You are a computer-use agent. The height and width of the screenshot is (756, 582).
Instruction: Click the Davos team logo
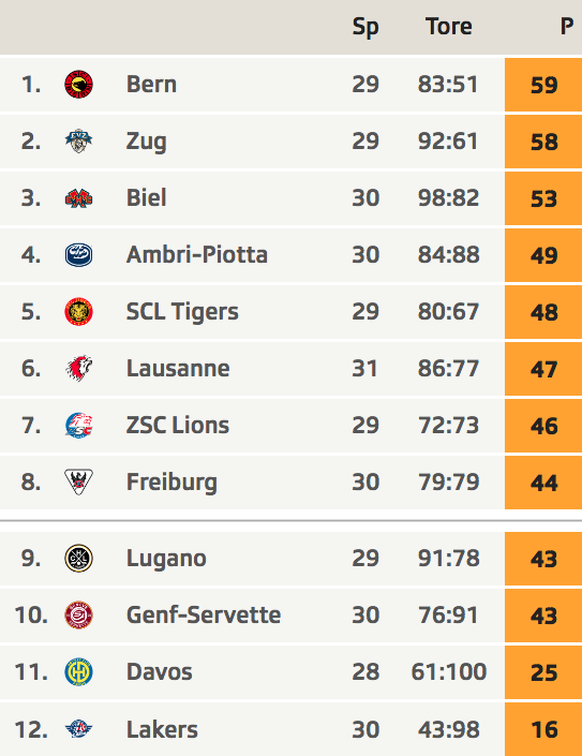(79, 672)
